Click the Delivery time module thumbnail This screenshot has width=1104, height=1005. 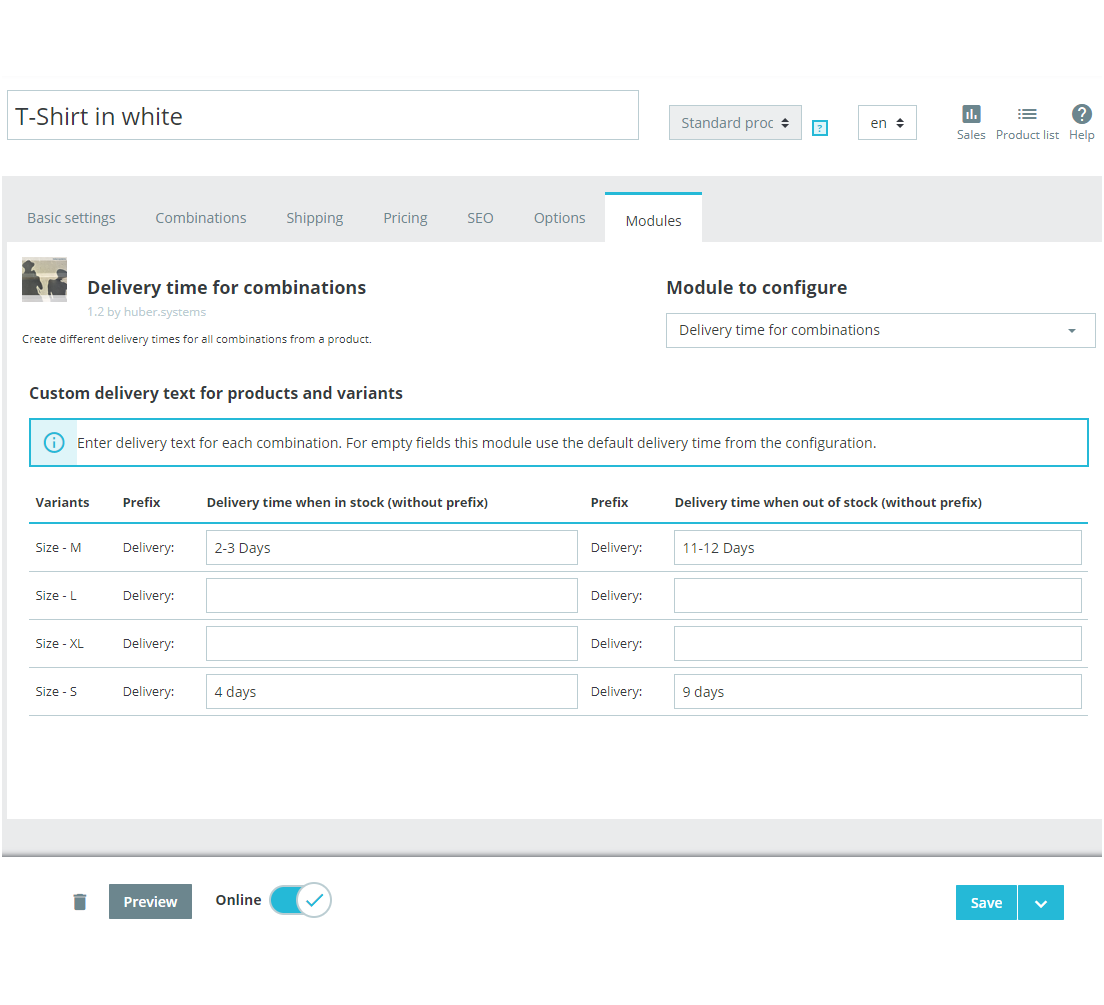pos(44,279)
